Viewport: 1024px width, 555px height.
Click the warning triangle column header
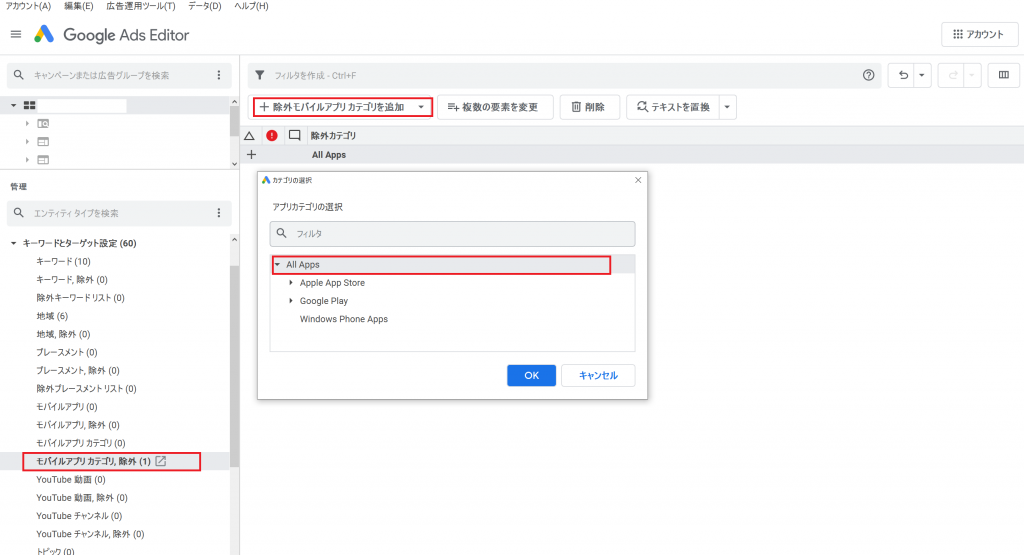(249, 136)
